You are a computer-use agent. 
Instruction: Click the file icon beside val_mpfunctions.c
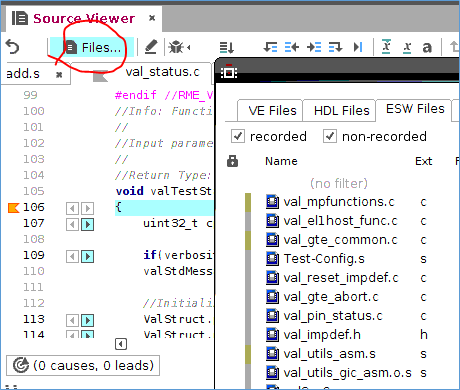tap(272, 202)
